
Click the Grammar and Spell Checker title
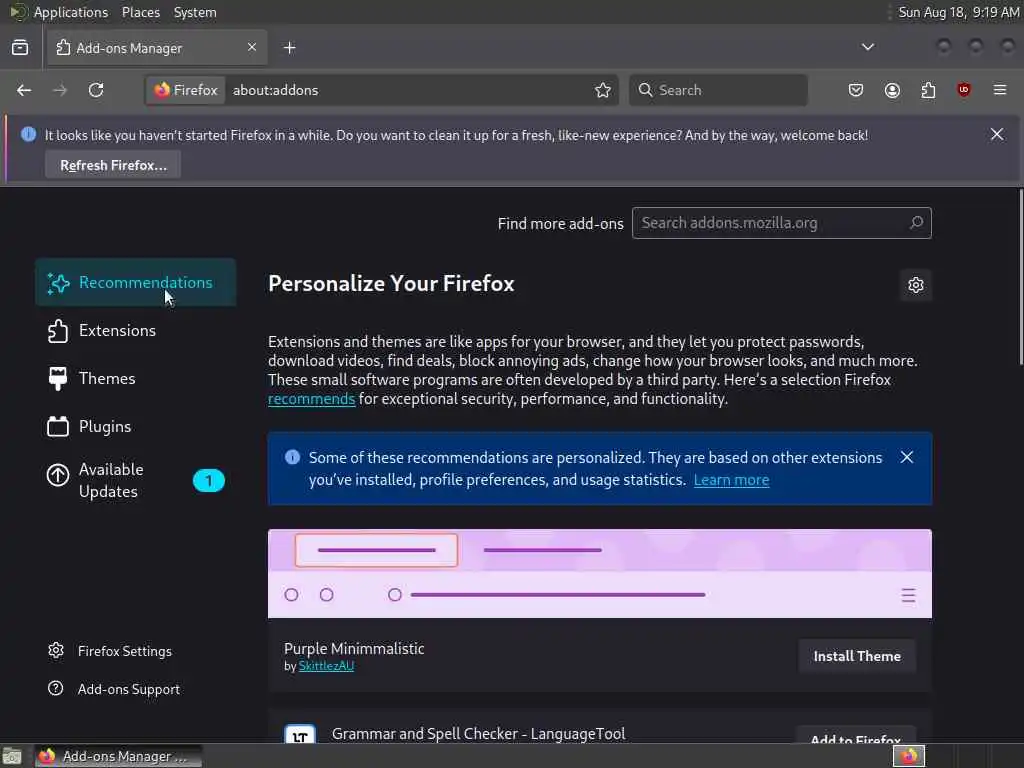479,733
